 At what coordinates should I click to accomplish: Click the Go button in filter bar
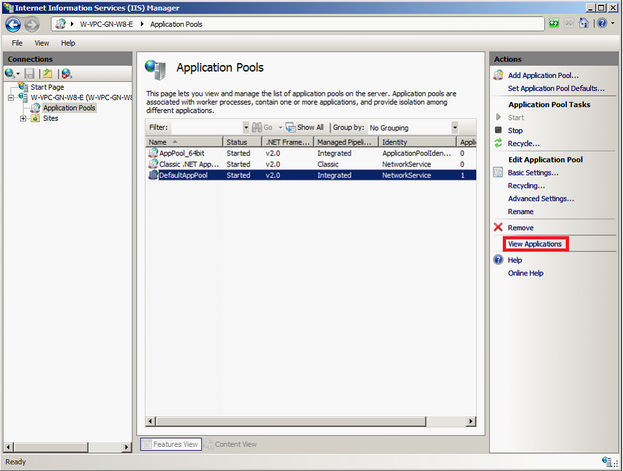coord(263,128)
